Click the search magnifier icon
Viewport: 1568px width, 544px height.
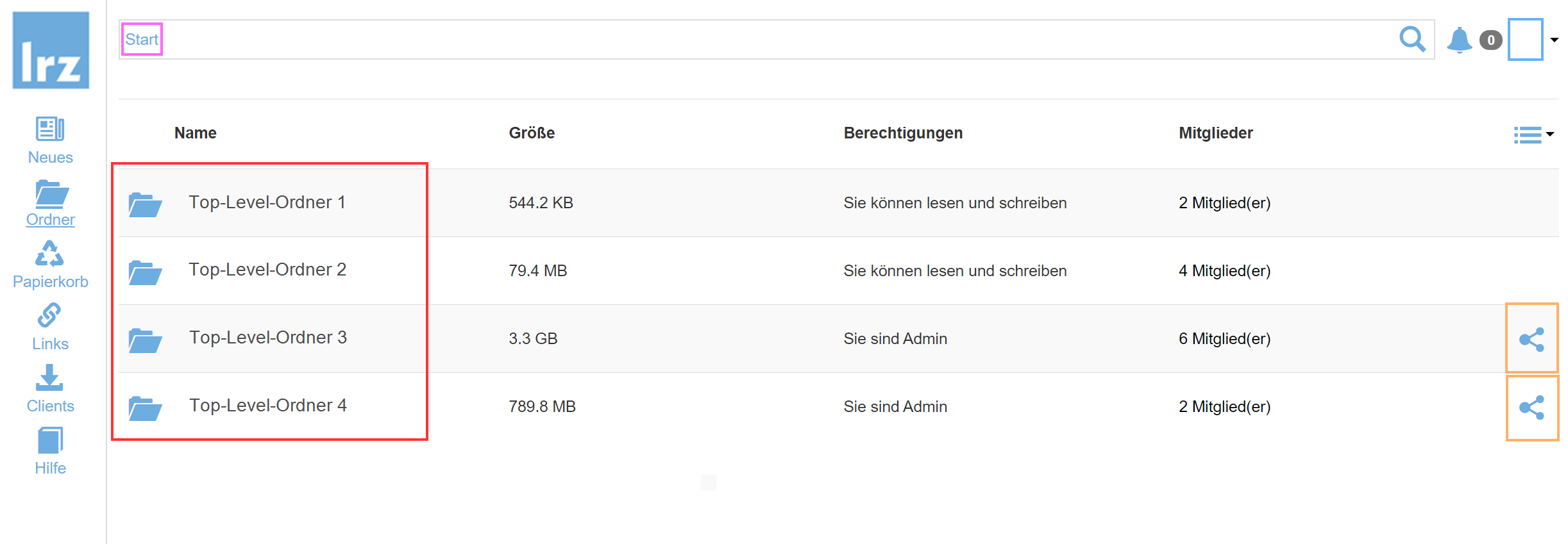coord(1412,40)
